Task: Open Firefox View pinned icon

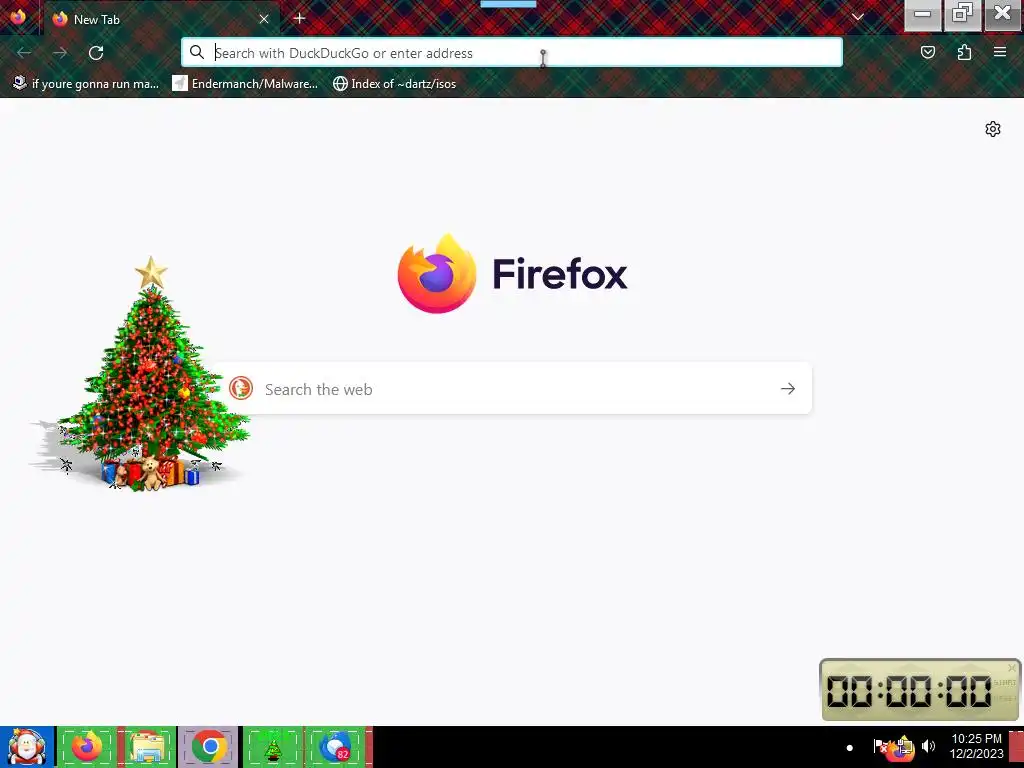Action: pos(18,18)
